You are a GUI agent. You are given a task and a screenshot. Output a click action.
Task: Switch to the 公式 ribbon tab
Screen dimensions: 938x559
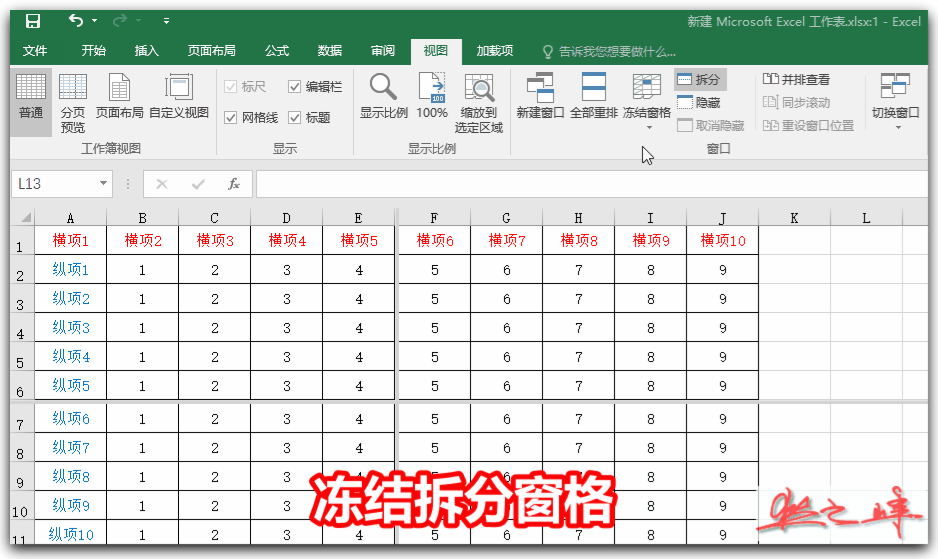[277, 51]
